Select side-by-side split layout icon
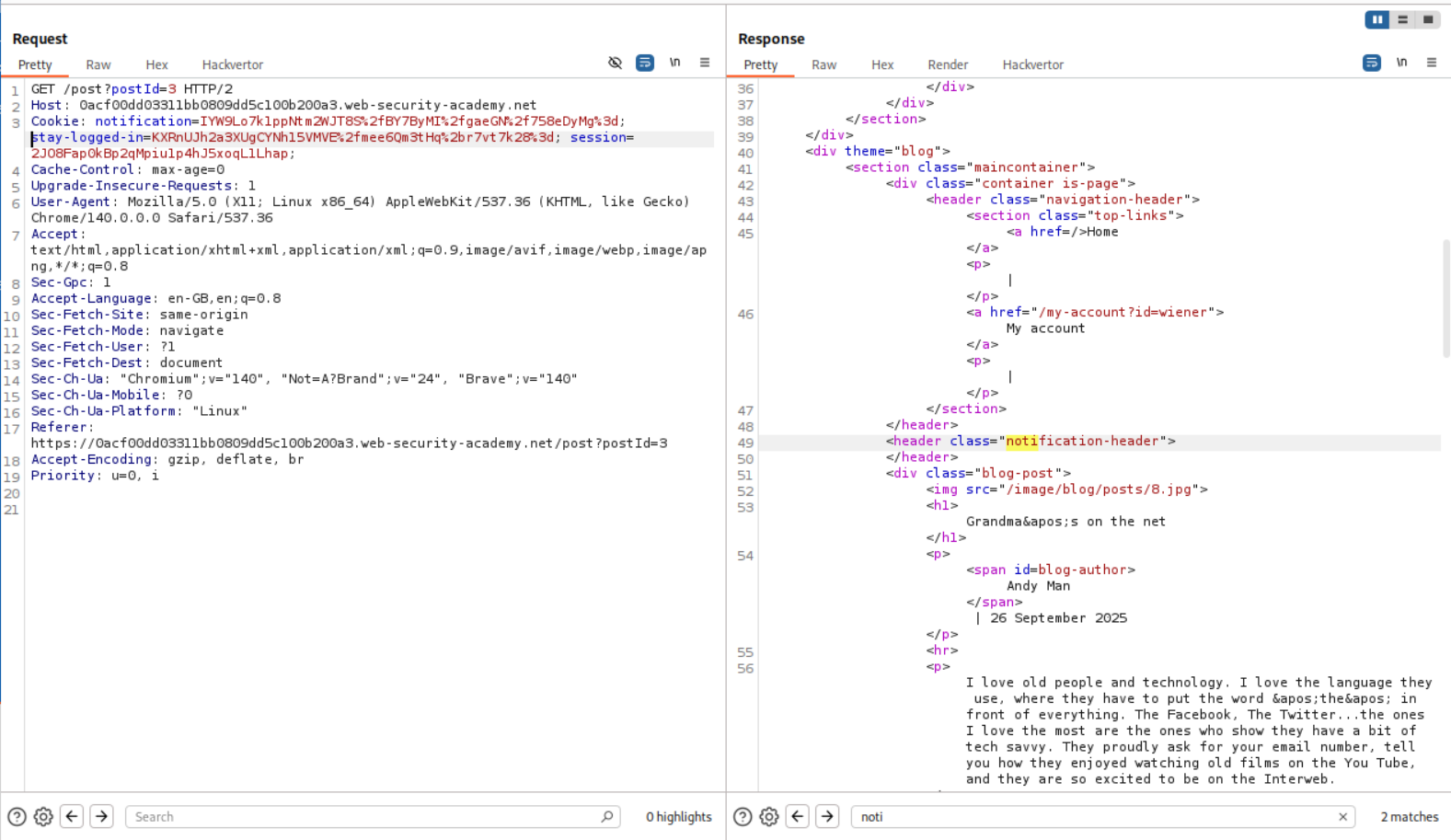This screenshot has height=840, width=1451. (1376, 19)
